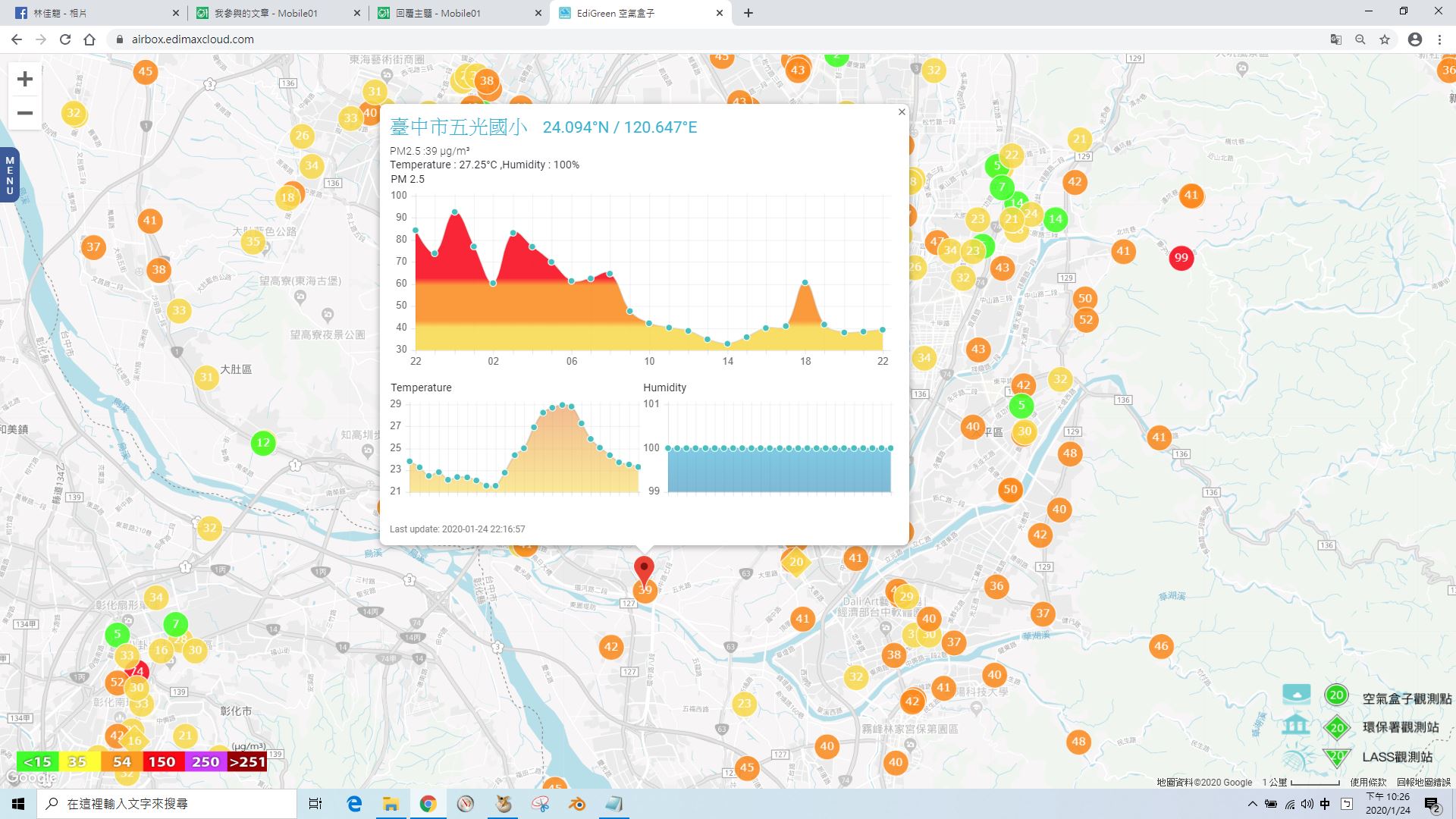
Task: Close the EdiGreen 空氣盒子 tab
Action: [x=719, y=13]
